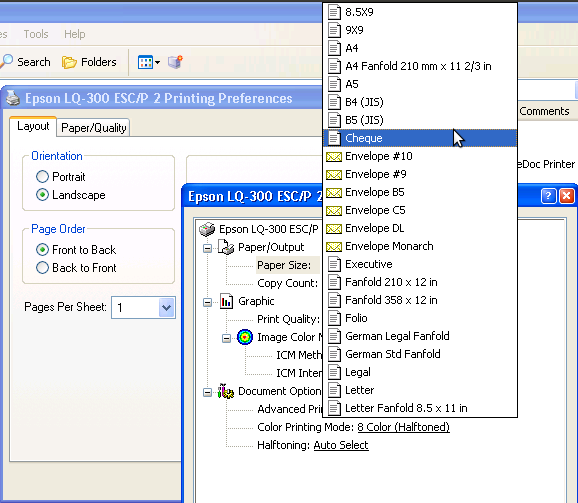This screenshot has width=578, height=503.
Task: Open the Pages Per Sheet dropdown
Action: tap(166, 307)
